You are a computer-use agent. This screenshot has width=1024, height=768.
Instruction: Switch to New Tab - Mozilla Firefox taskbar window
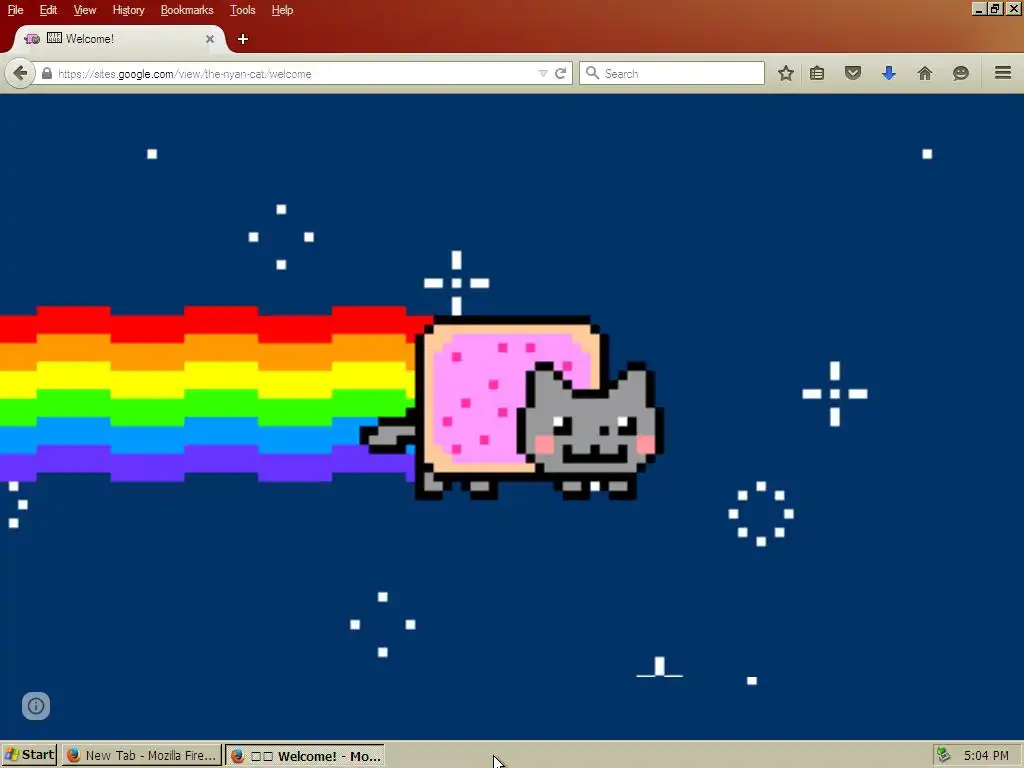point(142,756)
